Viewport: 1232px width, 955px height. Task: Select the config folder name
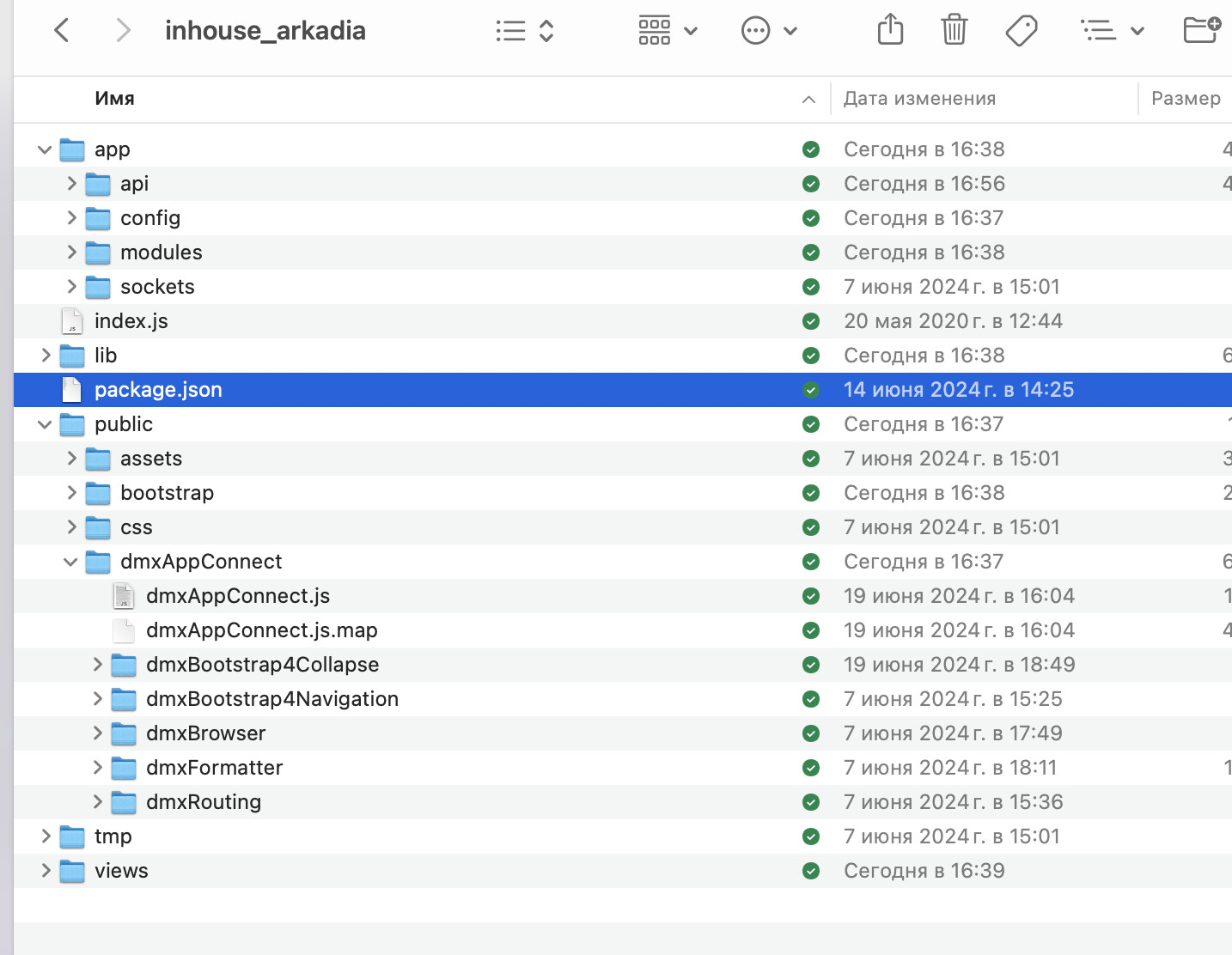click(150, 218)
